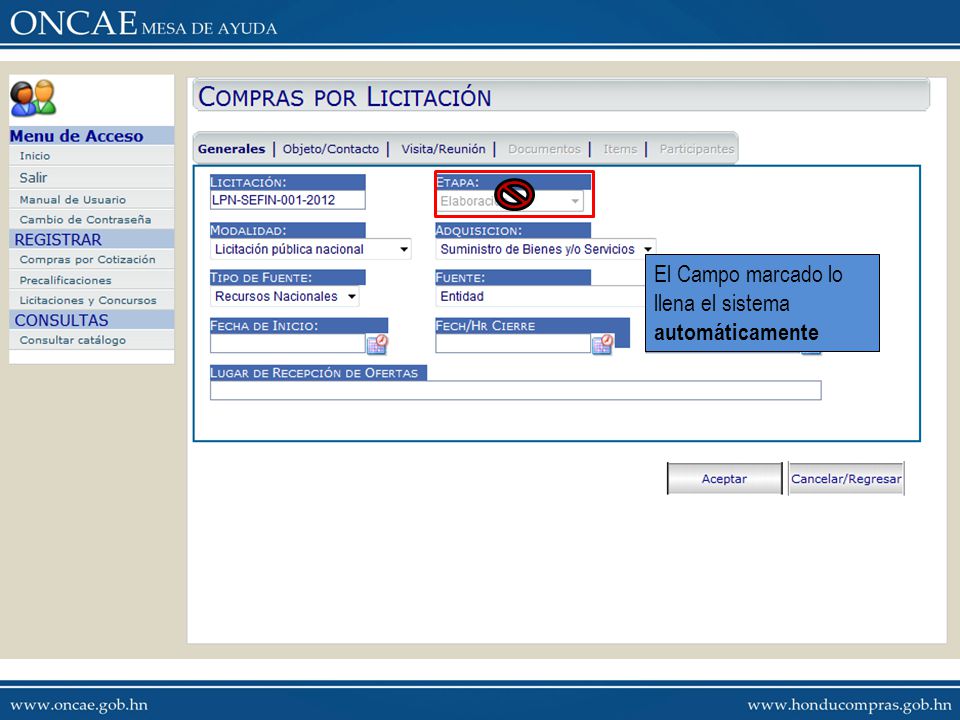Open the Manual de Usuario link
The image size is (960, 720).
72,200
